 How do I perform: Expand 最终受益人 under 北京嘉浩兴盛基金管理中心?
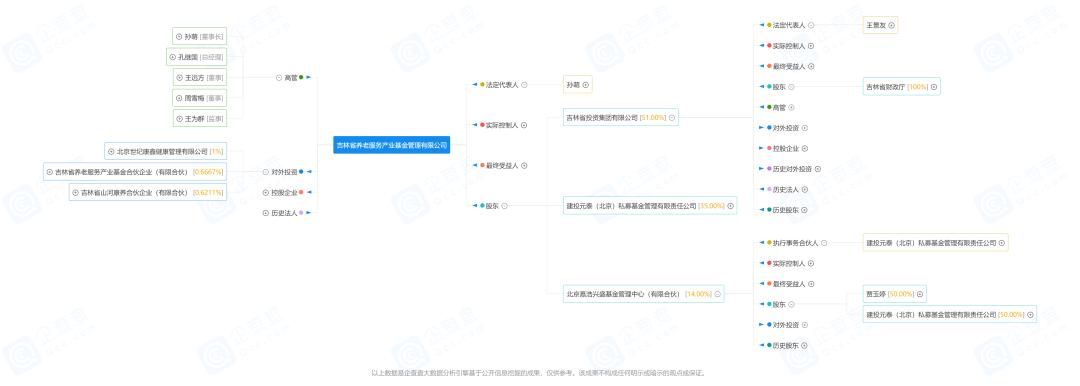[811, 284]
